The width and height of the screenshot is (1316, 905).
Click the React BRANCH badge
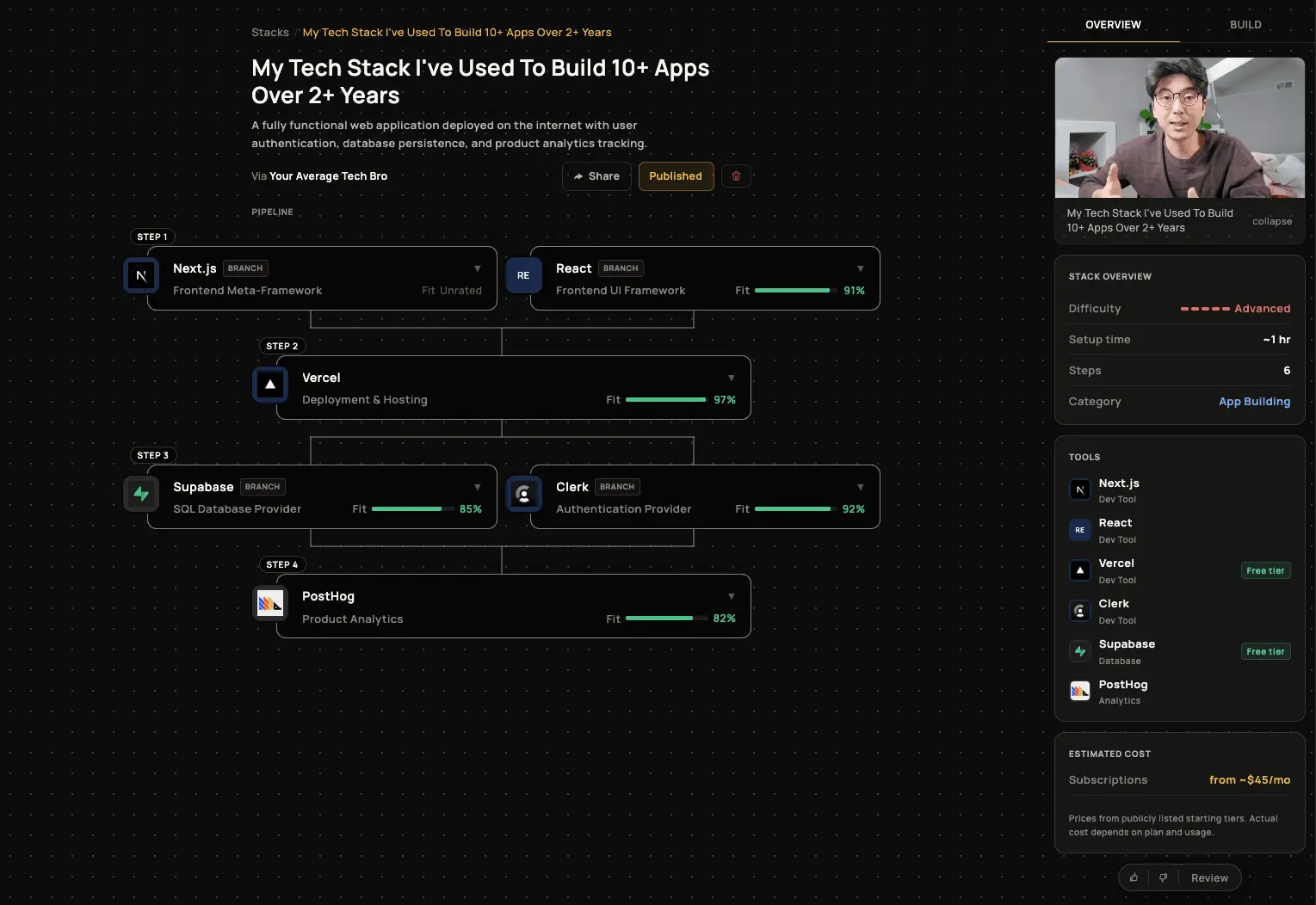621,268
